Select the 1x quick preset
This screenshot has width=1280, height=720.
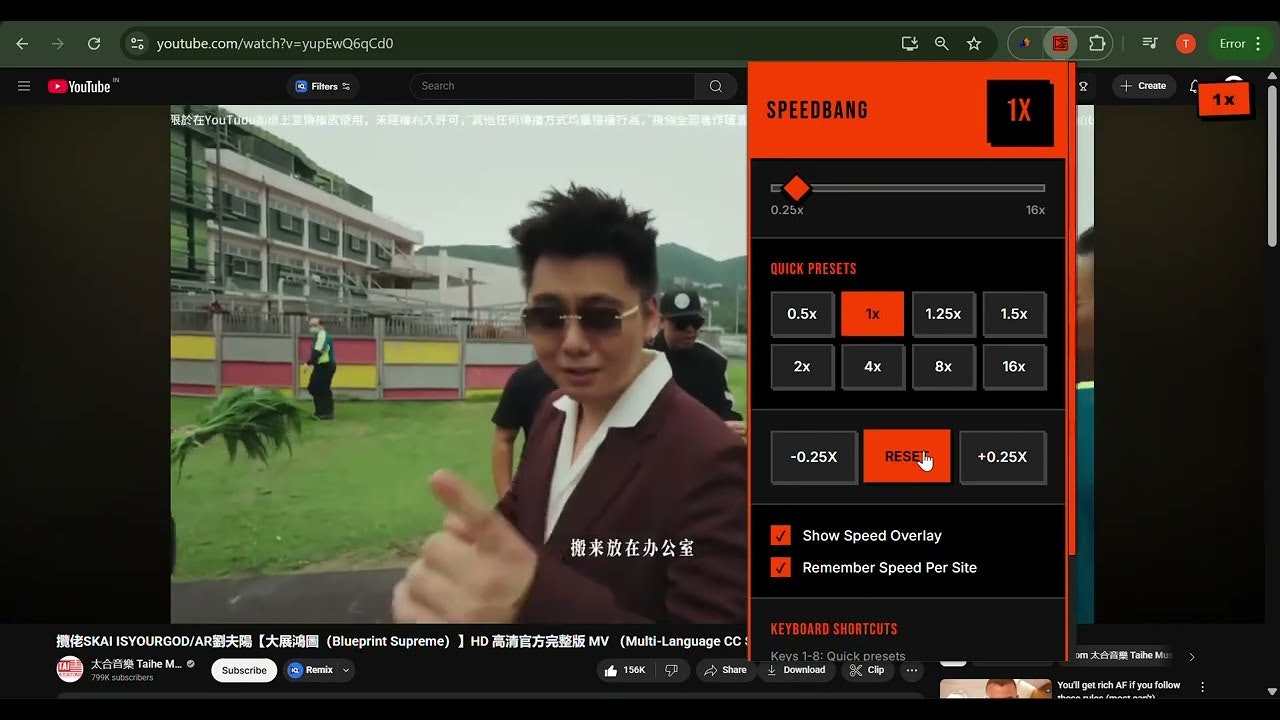click(873, 314)
